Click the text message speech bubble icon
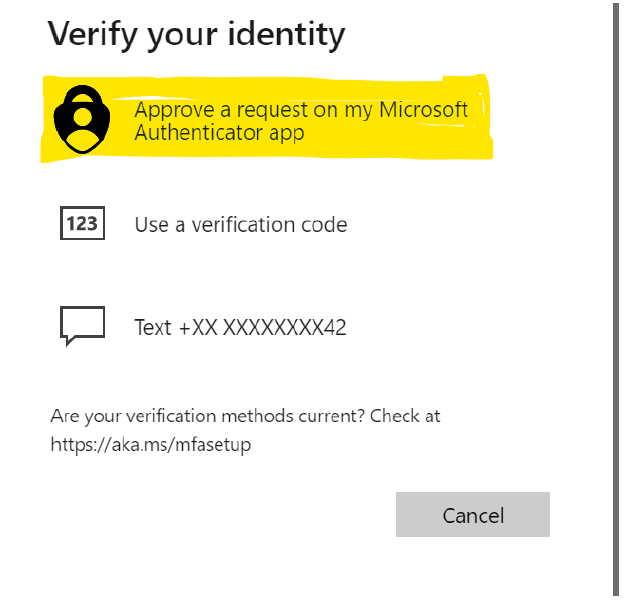Image resolution: width=630 pixels, height=615 pixels. pyautogui.click(x=81, y=325)
